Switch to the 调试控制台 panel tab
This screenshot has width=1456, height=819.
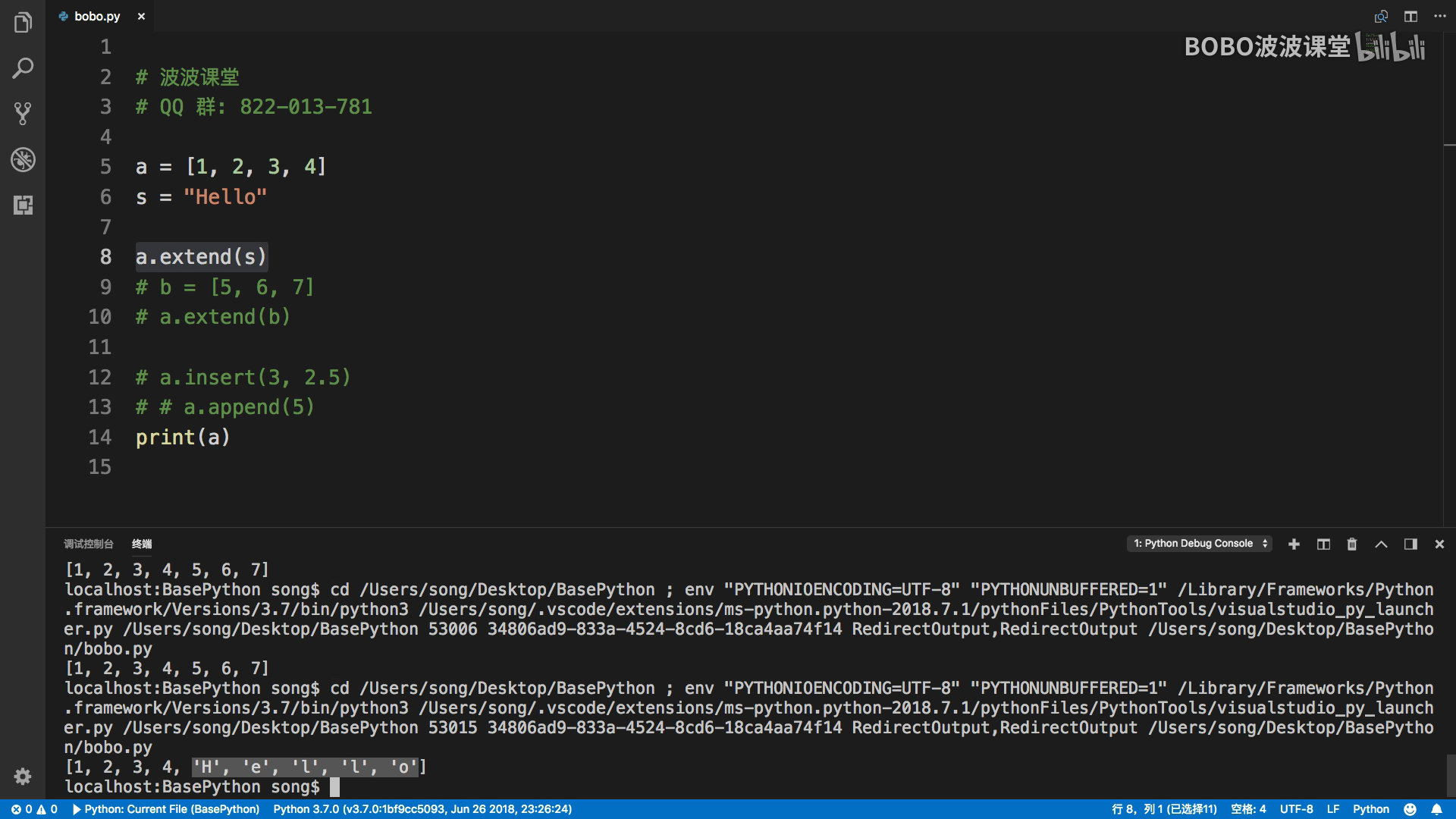coord(88,544)
